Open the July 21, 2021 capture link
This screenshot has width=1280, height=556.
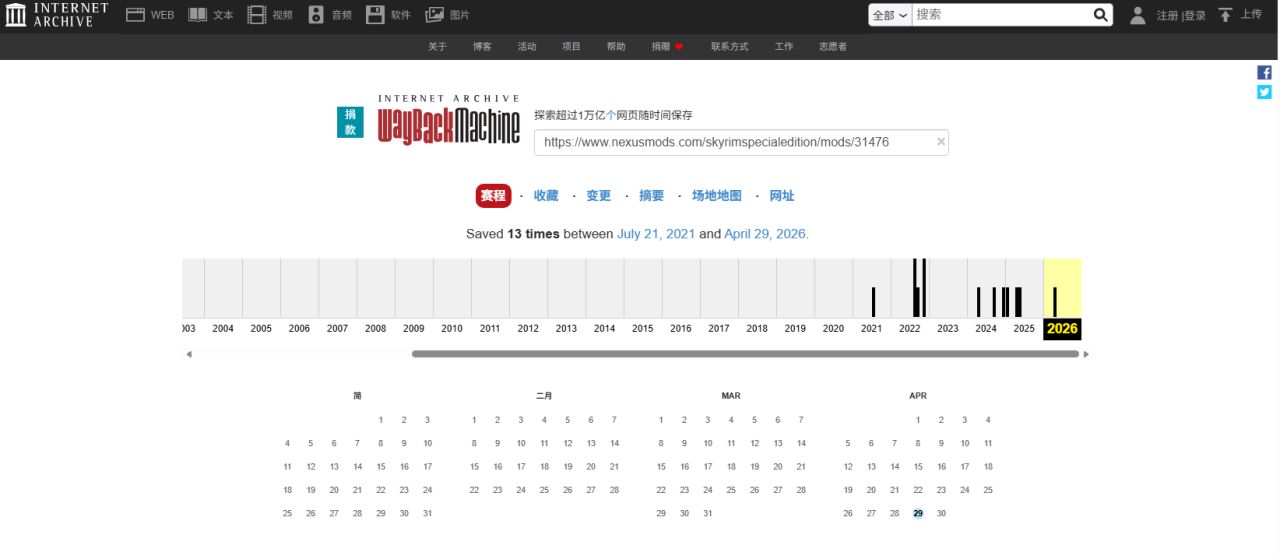click(x=656, y=234)
